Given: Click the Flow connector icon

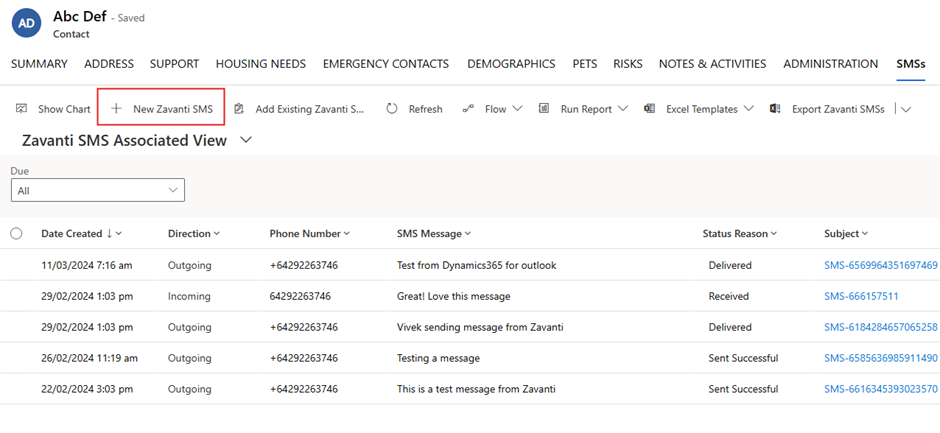Looking at the screenshot, I should 468,109.
